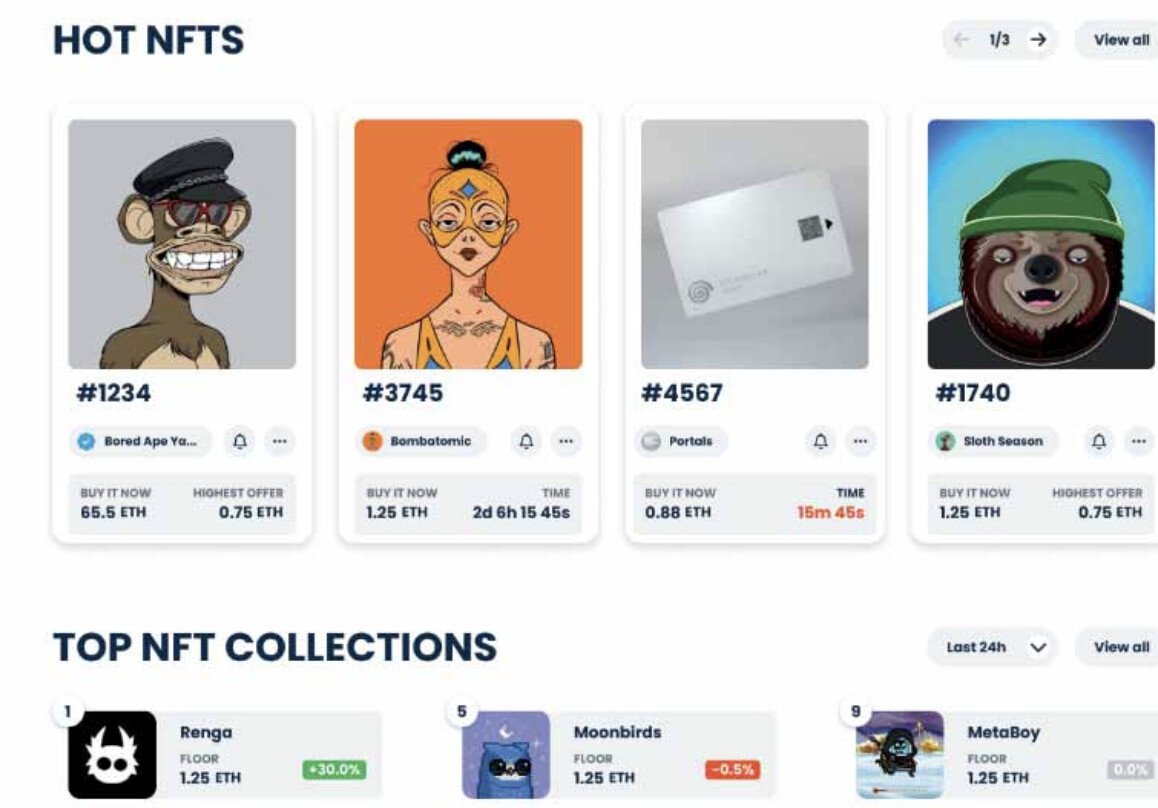Toggle the bell on Sloth Season #1740

pyautogui.click(x=1099, y=441)
